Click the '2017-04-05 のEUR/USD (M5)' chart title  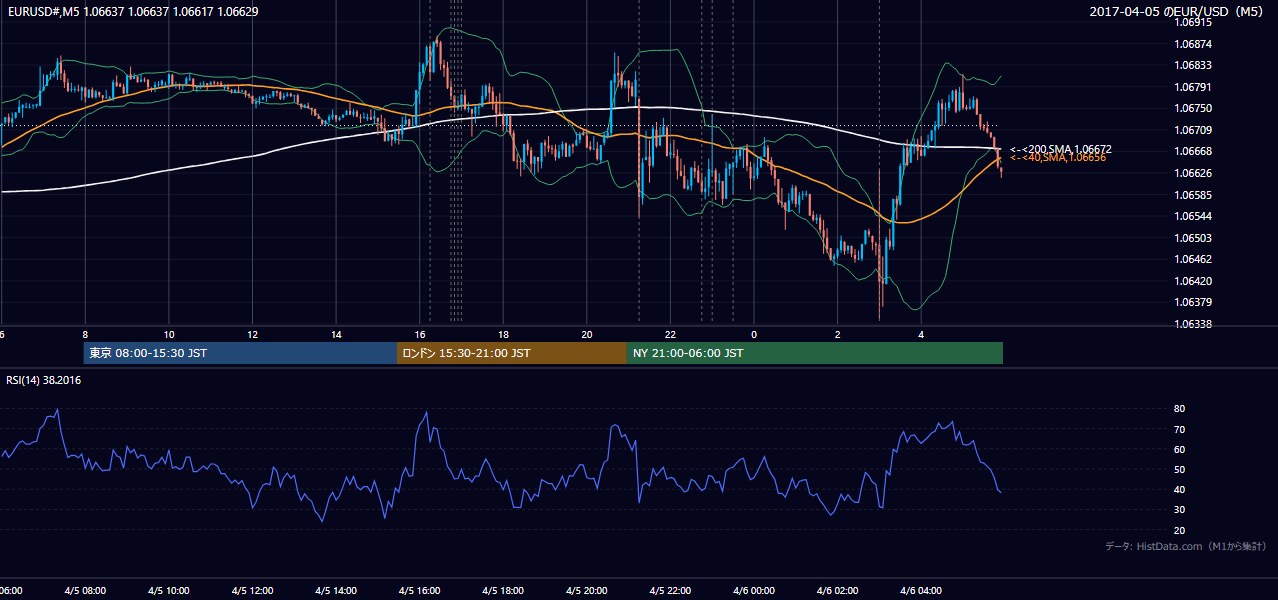(1178, 12)
